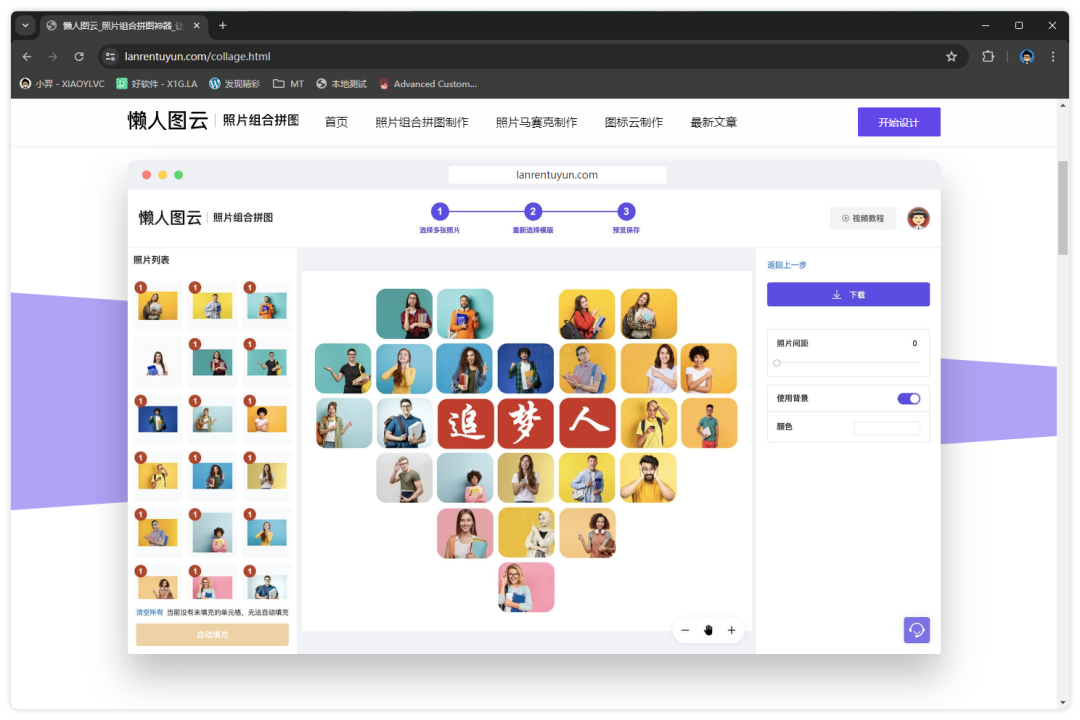Bookmark this page with the star icon
Image resolution: width=1080 pixels, height=720 pixels.
951,56
